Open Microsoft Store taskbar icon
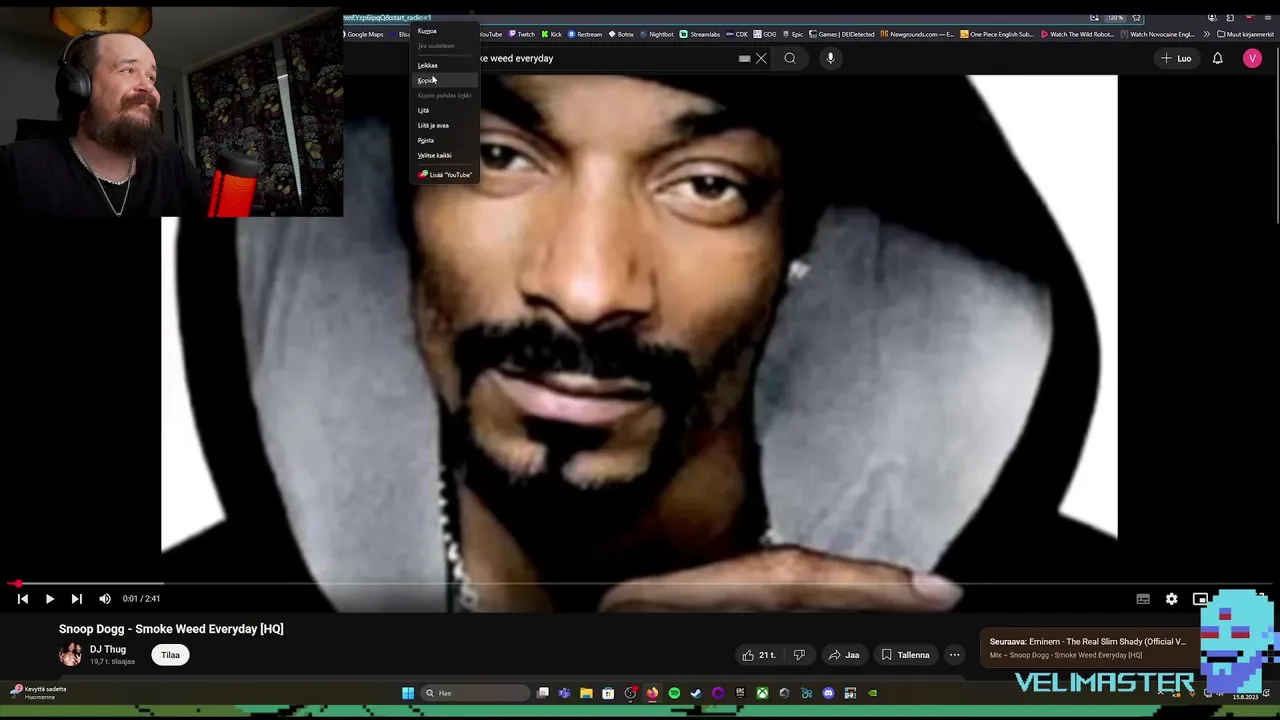This screenshot has height=720, width=1280. pos(608,693)
